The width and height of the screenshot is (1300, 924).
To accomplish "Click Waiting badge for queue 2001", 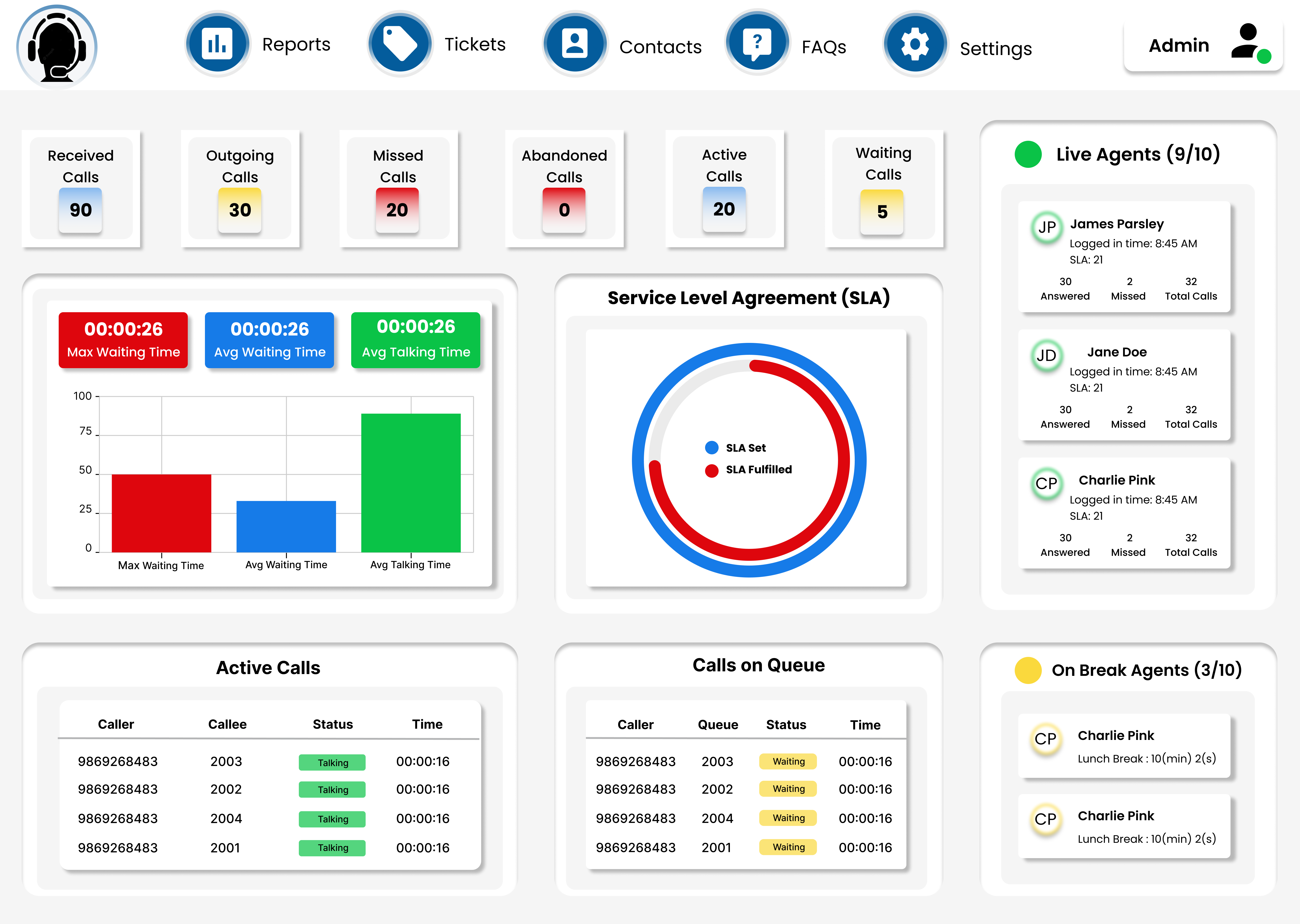I will (x=788, y=847).
